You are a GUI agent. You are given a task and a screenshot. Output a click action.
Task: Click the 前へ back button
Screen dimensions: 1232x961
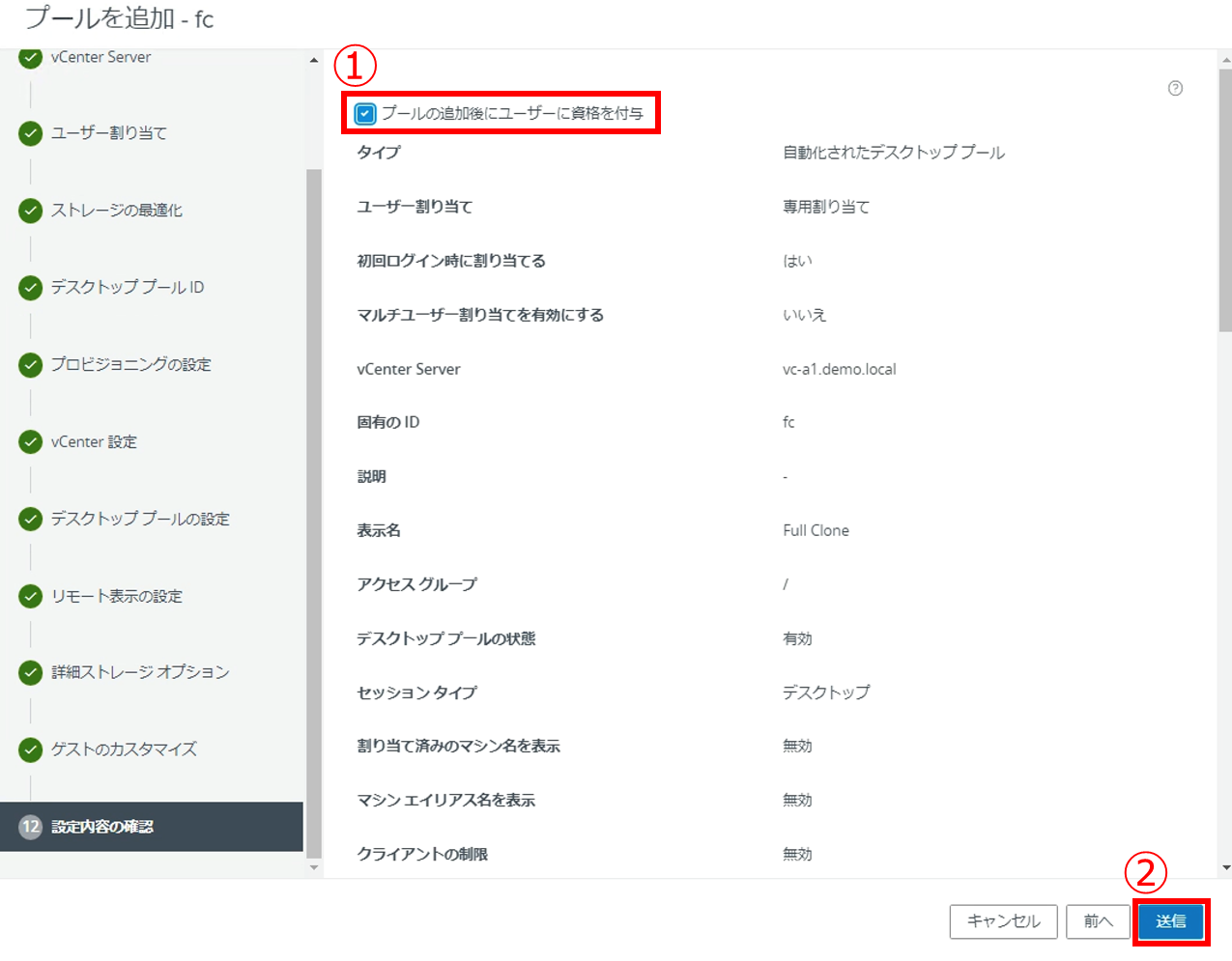click(1098, 921)
